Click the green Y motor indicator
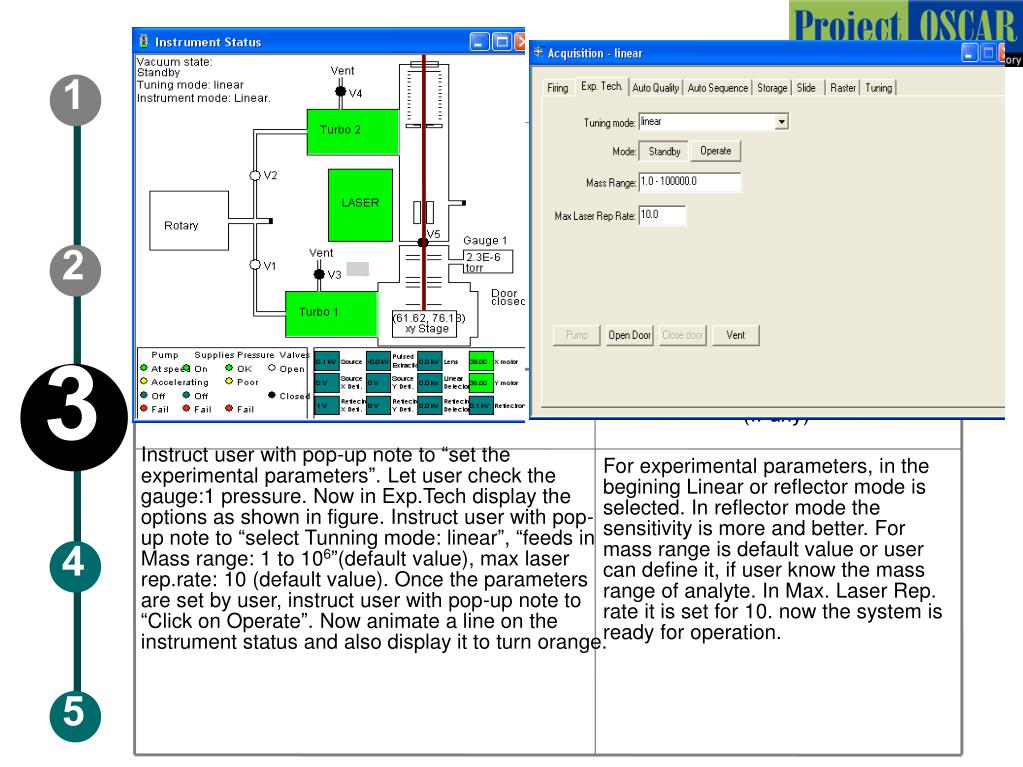The image size is (1023, 767). (481, 383)
